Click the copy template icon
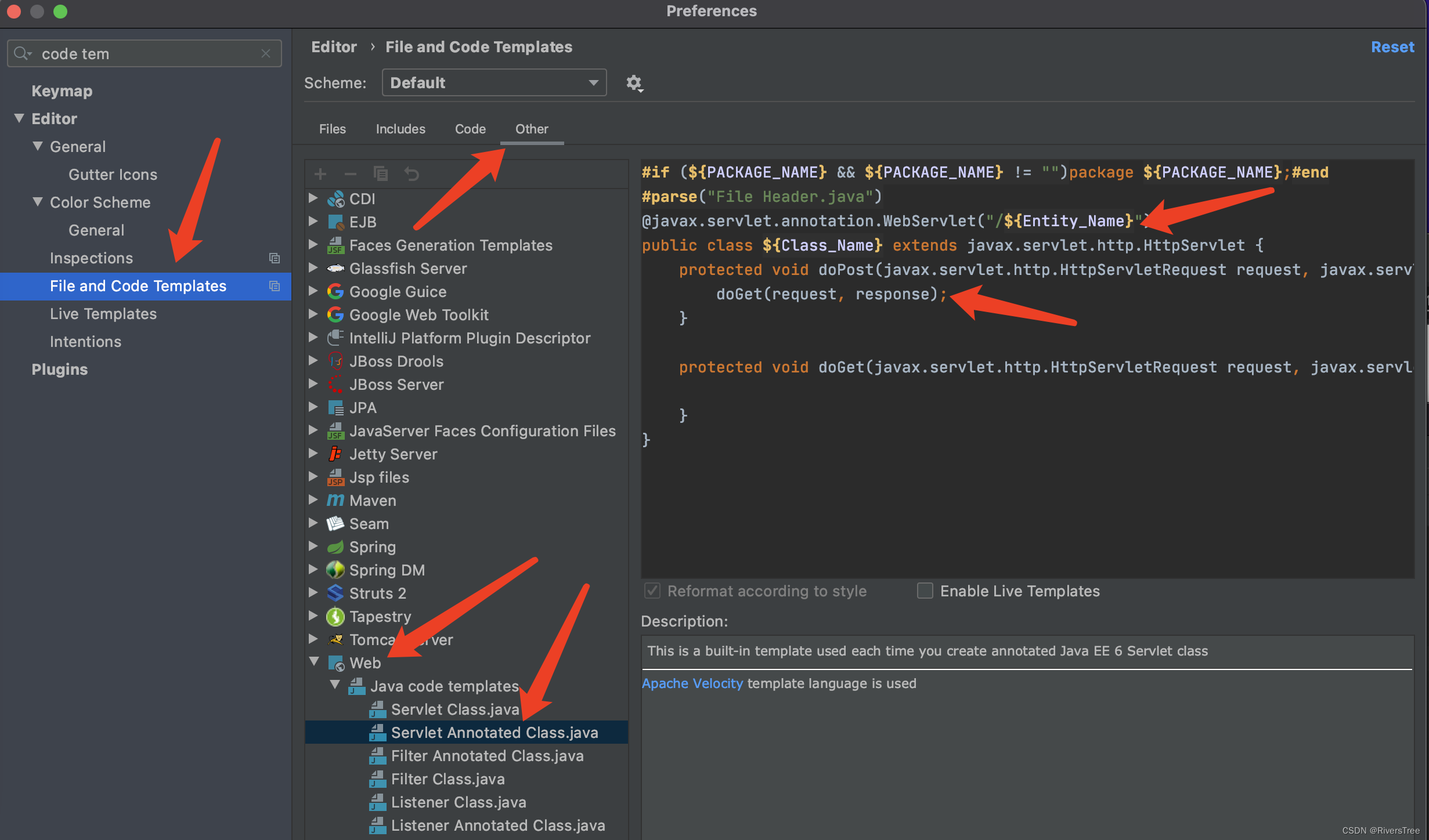This screenshot has height=840, width=1429. click(x=381, y=174)
